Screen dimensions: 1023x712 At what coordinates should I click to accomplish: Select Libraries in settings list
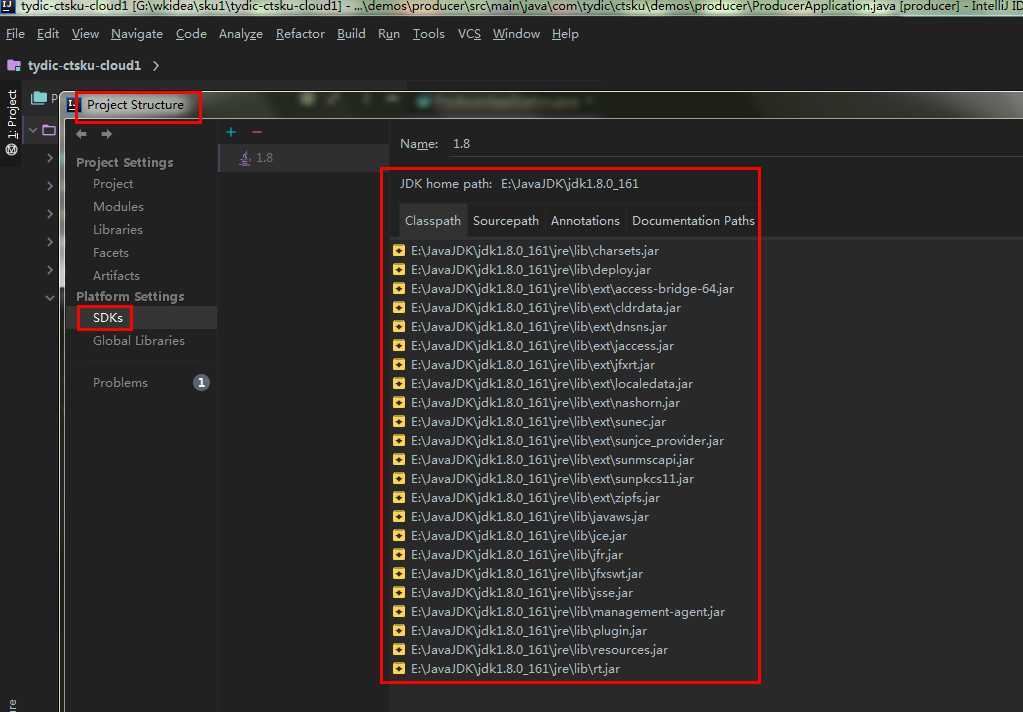(117, 230)
